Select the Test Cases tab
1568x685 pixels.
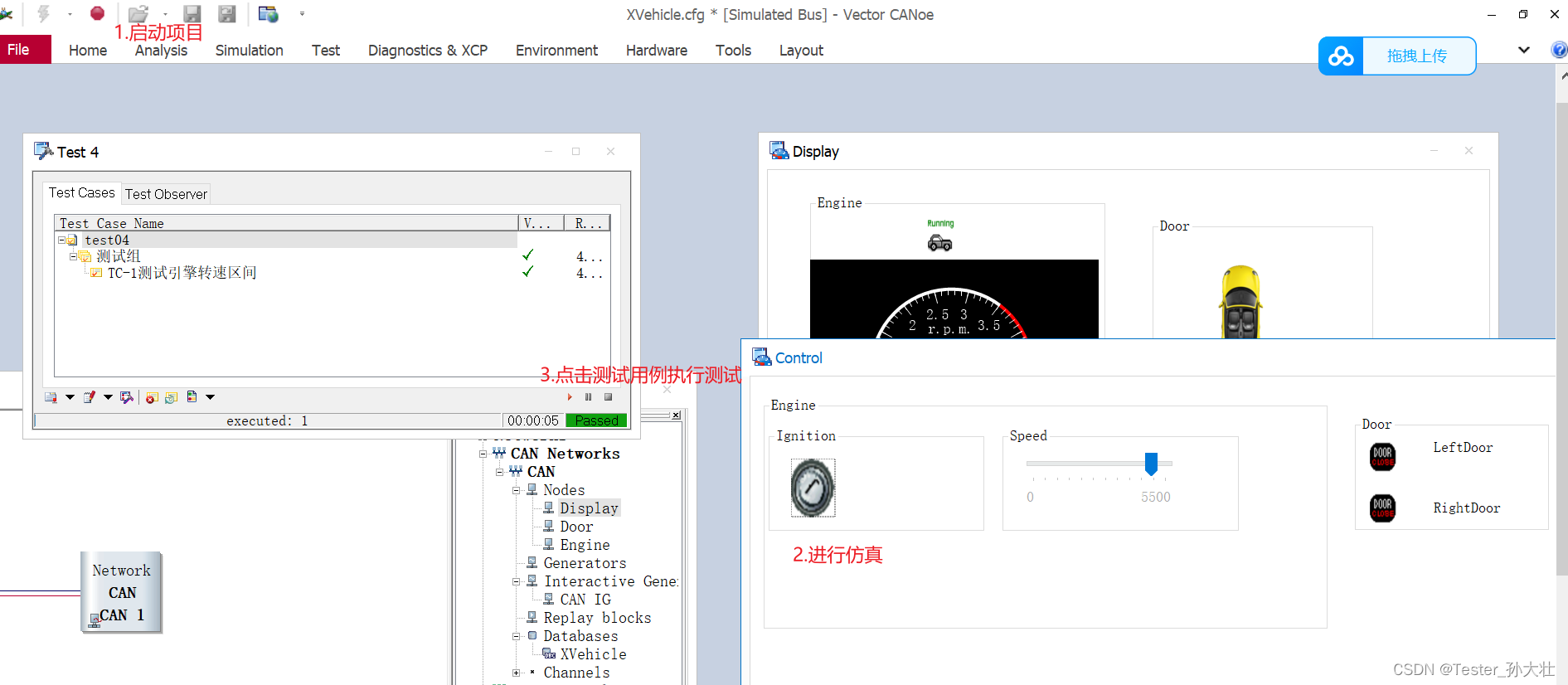coord(81,192)
